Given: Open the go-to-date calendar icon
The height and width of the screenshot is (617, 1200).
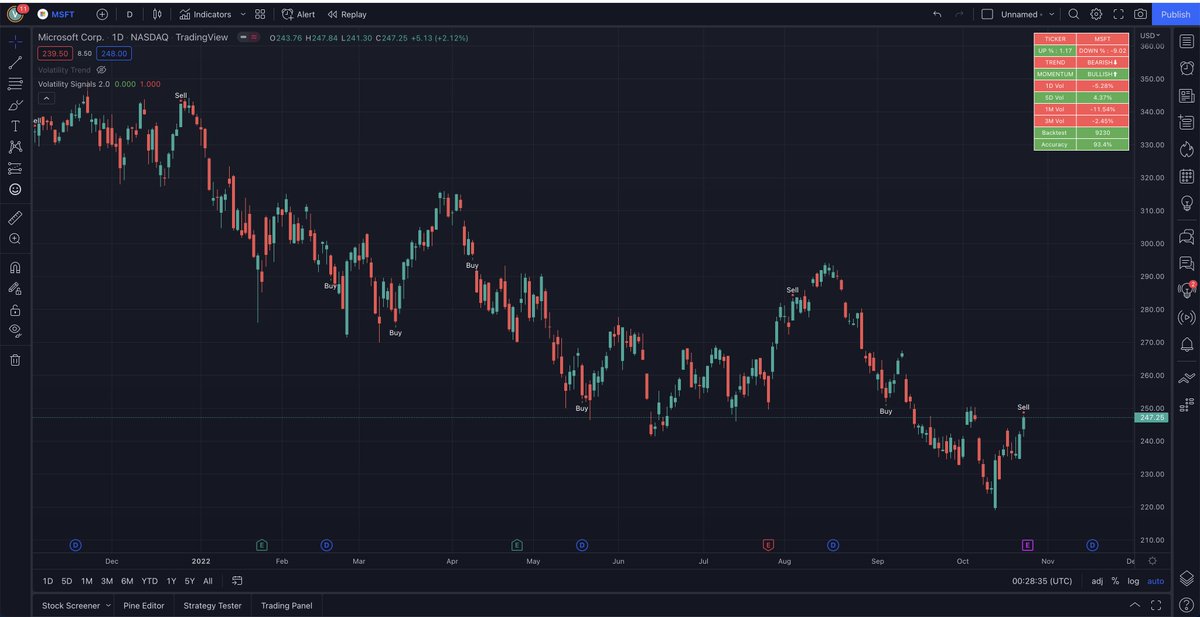Looking at the screenshot, I should click(237, 580).
